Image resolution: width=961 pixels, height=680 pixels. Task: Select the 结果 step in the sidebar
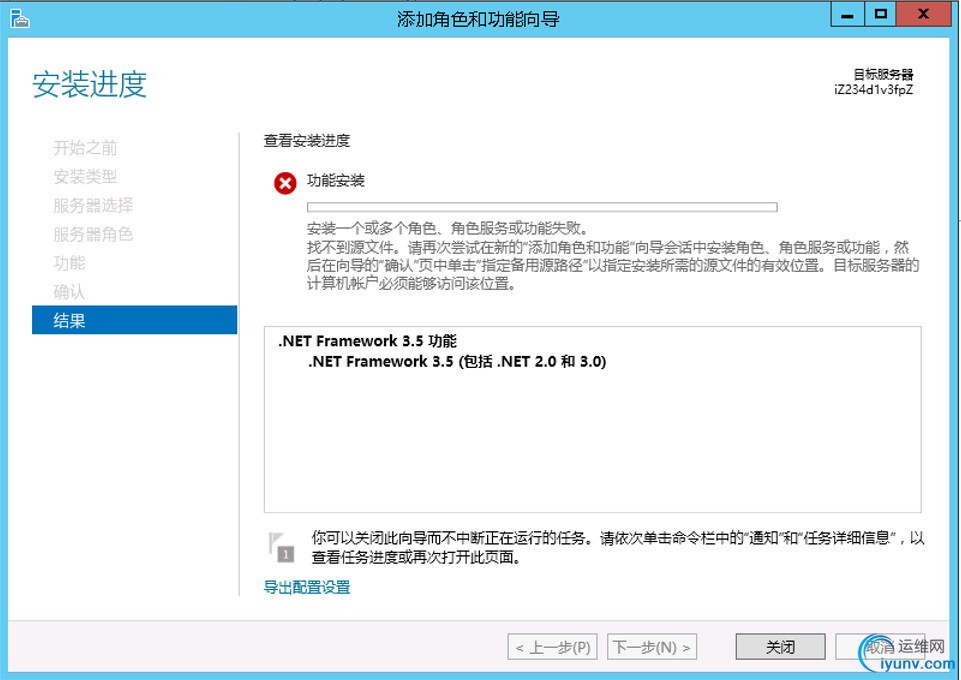(134, 320)
